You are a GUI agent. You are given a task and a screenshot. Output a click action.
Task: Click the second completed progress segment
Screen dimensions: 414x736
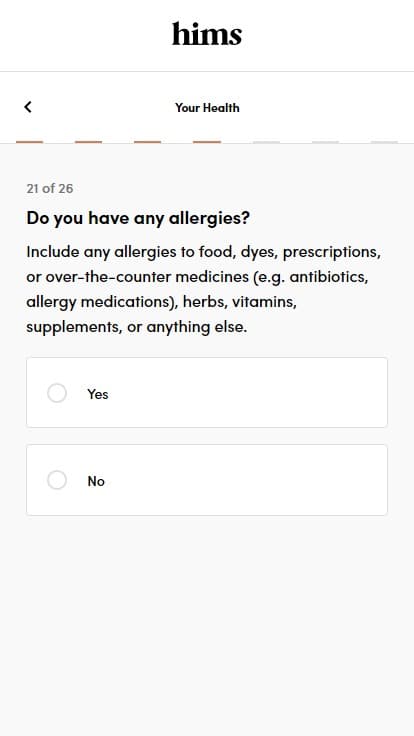[89, 142]
